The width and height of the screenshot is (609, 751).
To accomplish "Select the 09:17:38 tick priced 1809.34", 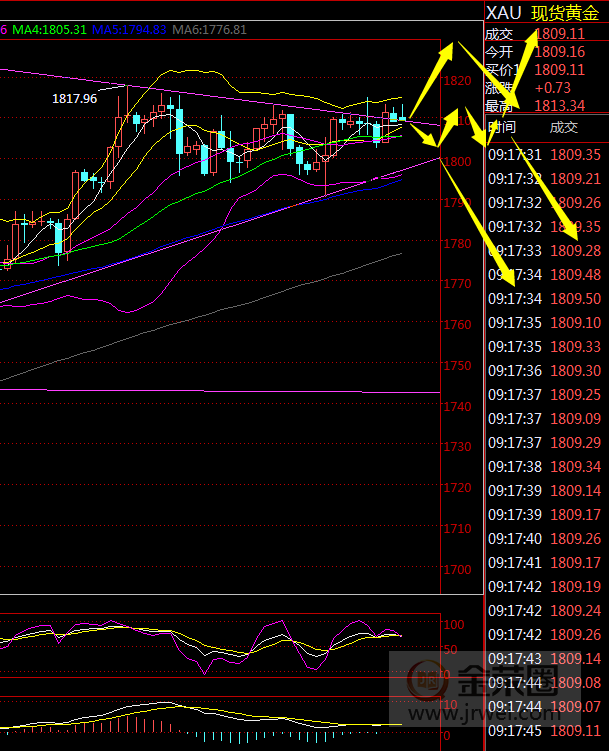I will click(x=544, y=467).
